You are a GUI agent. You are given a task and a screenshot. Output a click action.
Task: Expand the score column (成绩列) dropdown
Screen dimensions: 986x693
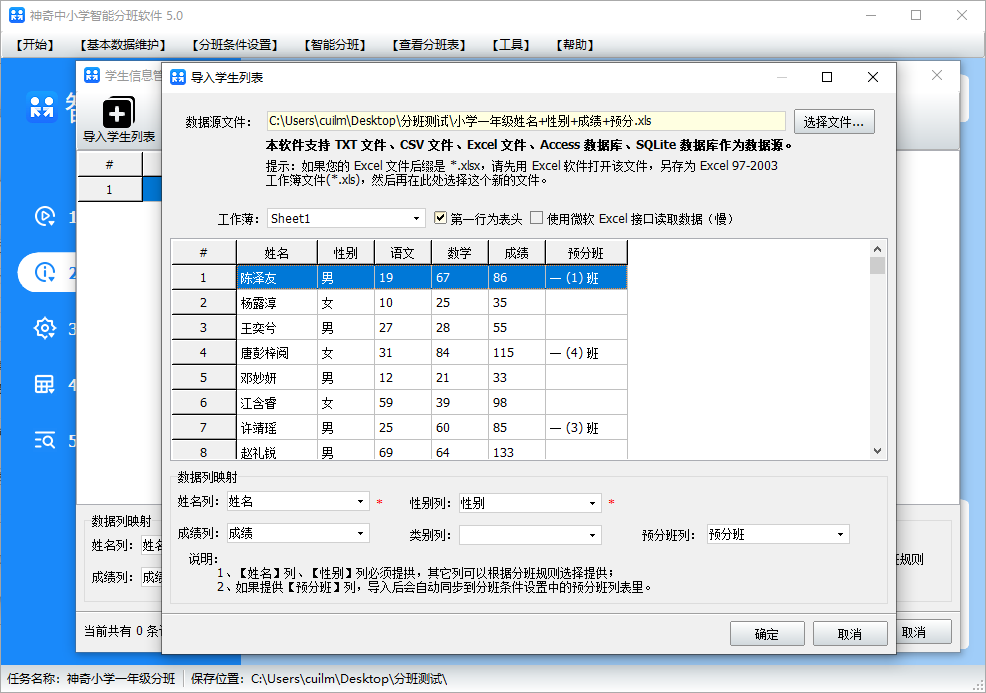pyautogui.click(x=297, y=533)
